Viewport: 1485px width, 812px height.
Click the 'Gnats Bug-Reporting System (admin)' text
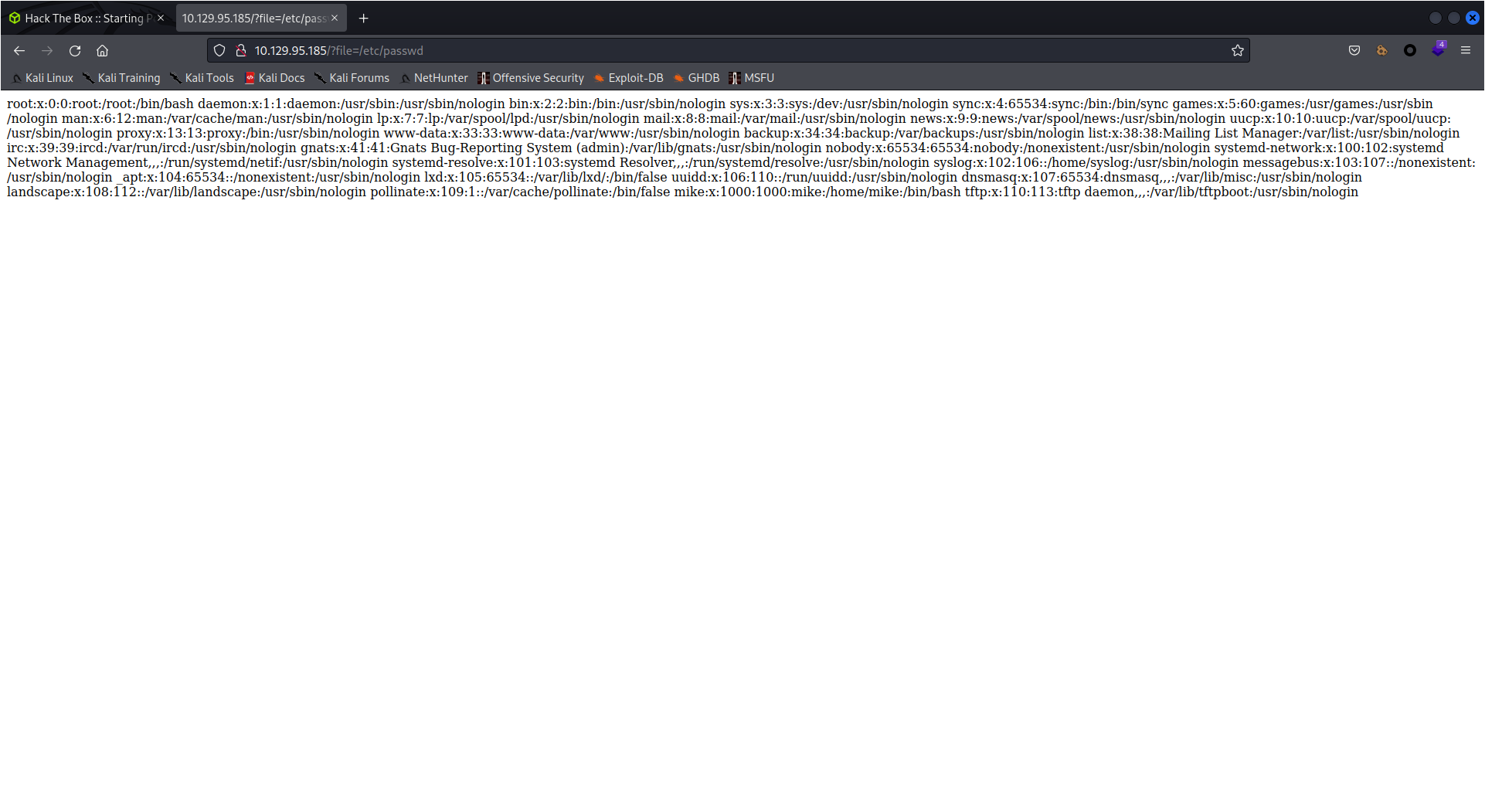[x=509, y=148]
